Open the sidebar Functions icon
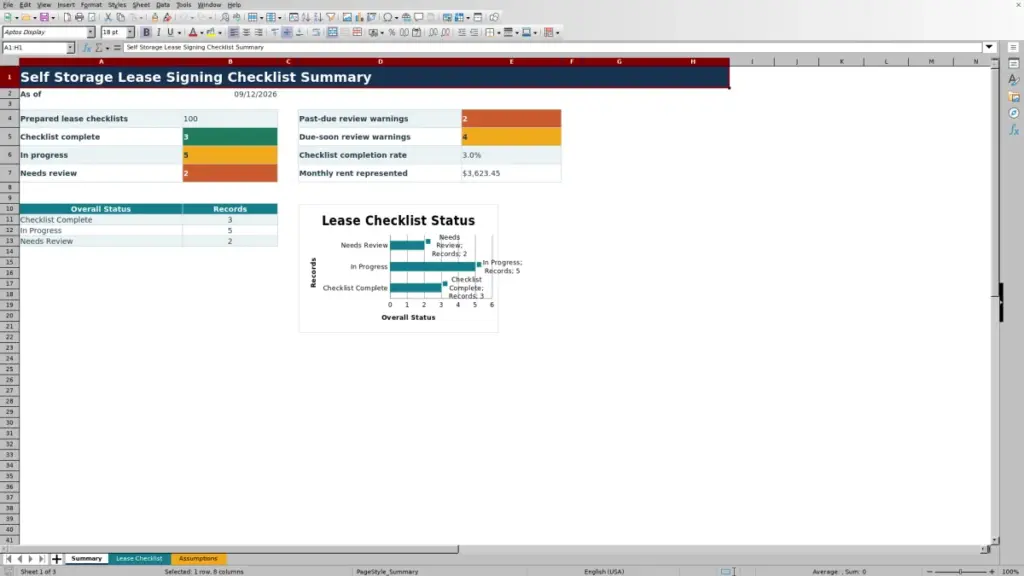The height and width of the screenshot is (576, 1024). pyautogui.click(x=1014, y=131)
